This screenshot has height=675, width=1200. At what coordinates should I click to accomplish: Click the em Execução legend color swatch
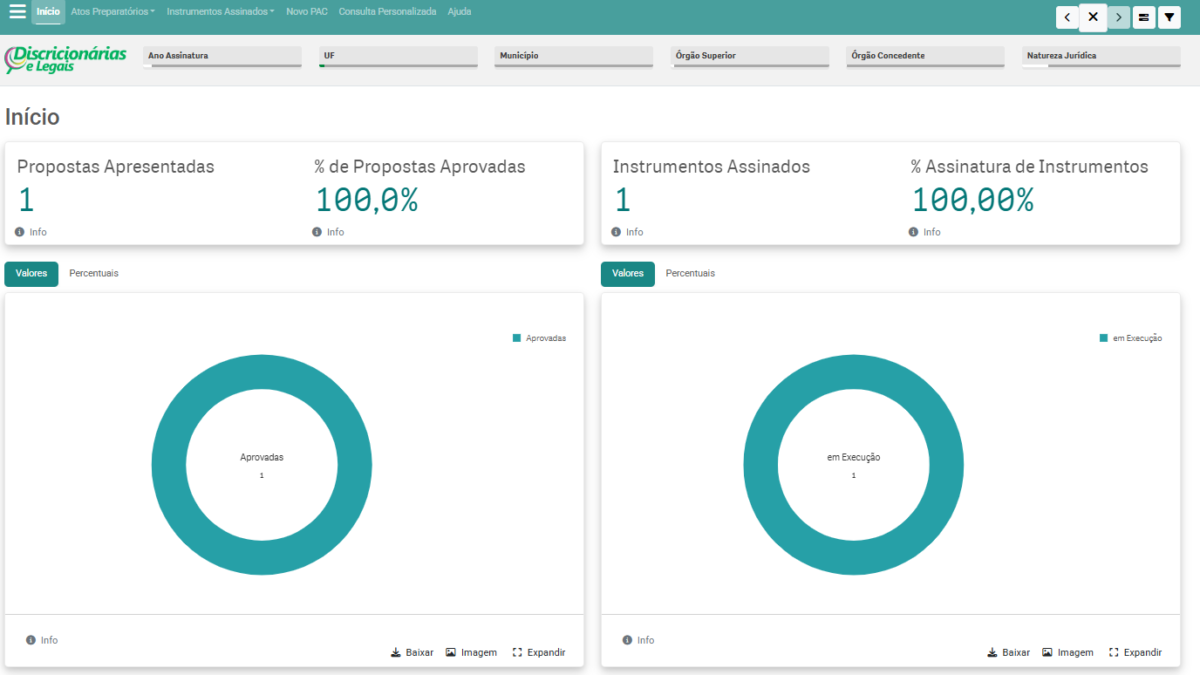[1104, 338]
